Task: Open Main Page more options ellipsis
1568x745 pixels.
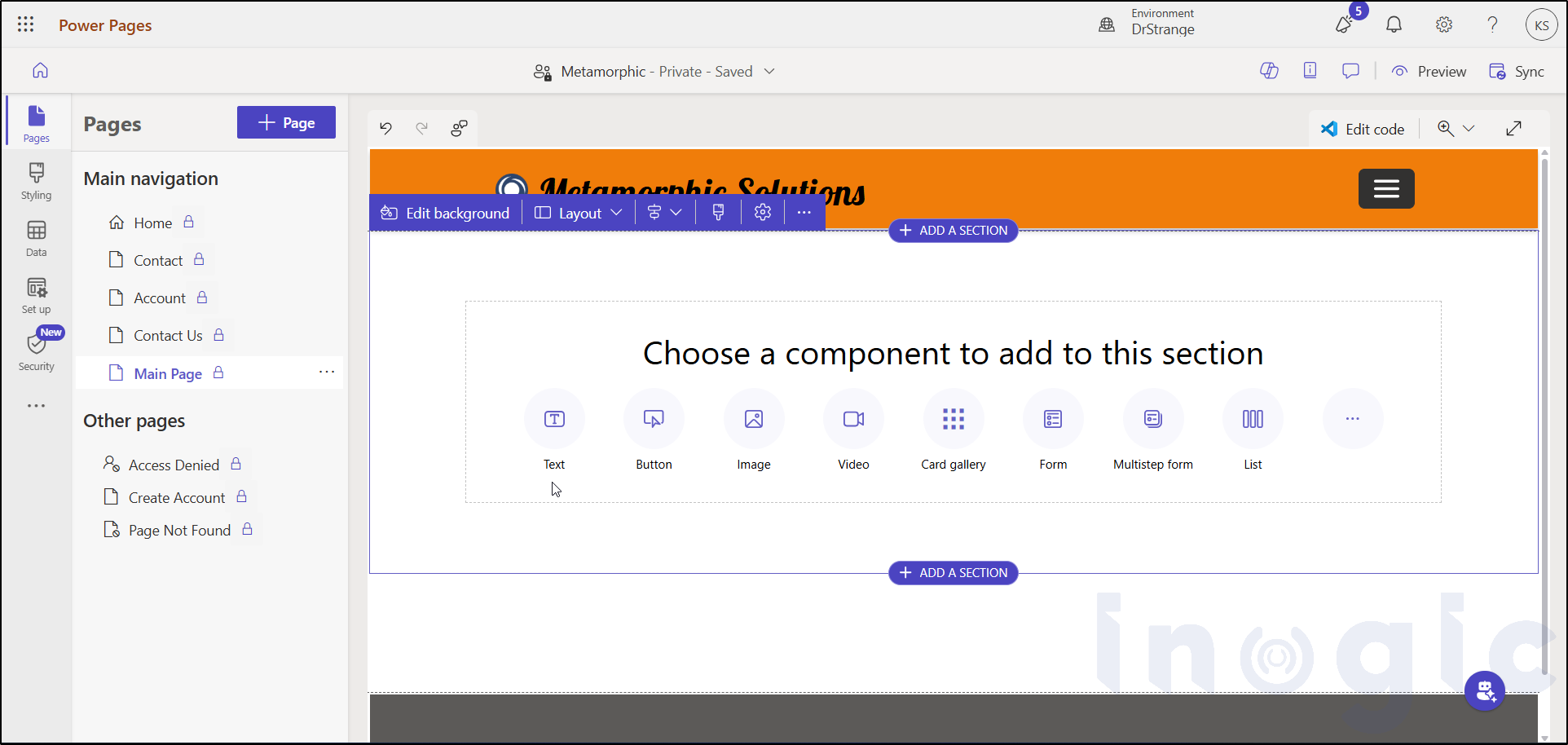Action: click(327, 372)
